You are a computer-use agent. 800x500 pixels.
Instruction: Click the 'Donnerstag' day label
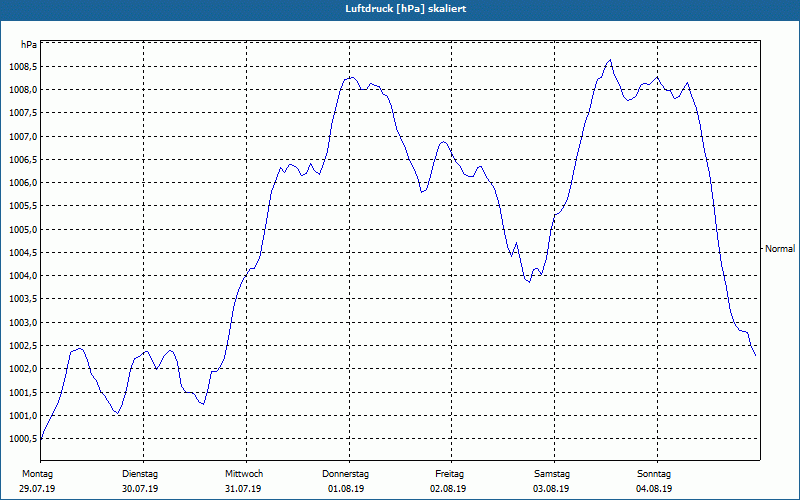click(345, 474)
